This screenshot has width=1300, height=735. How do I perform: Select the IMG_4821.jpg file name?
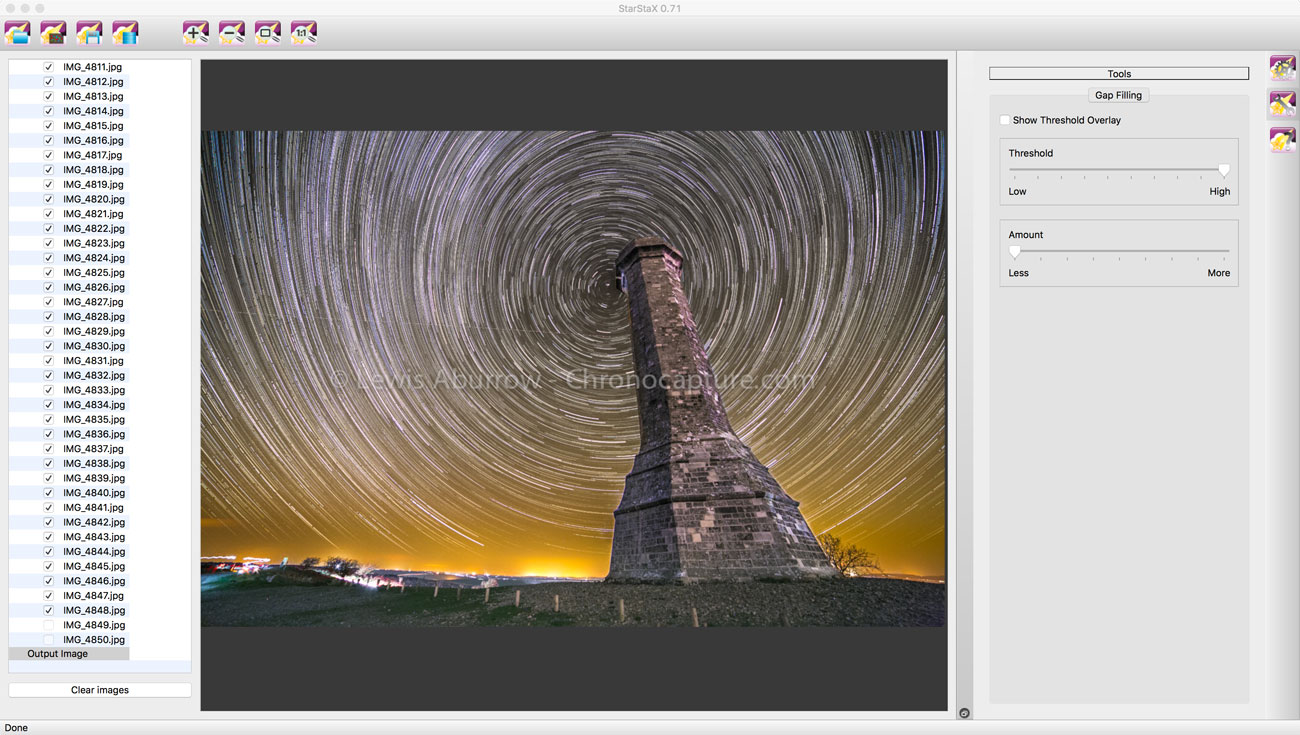point(94,214)
